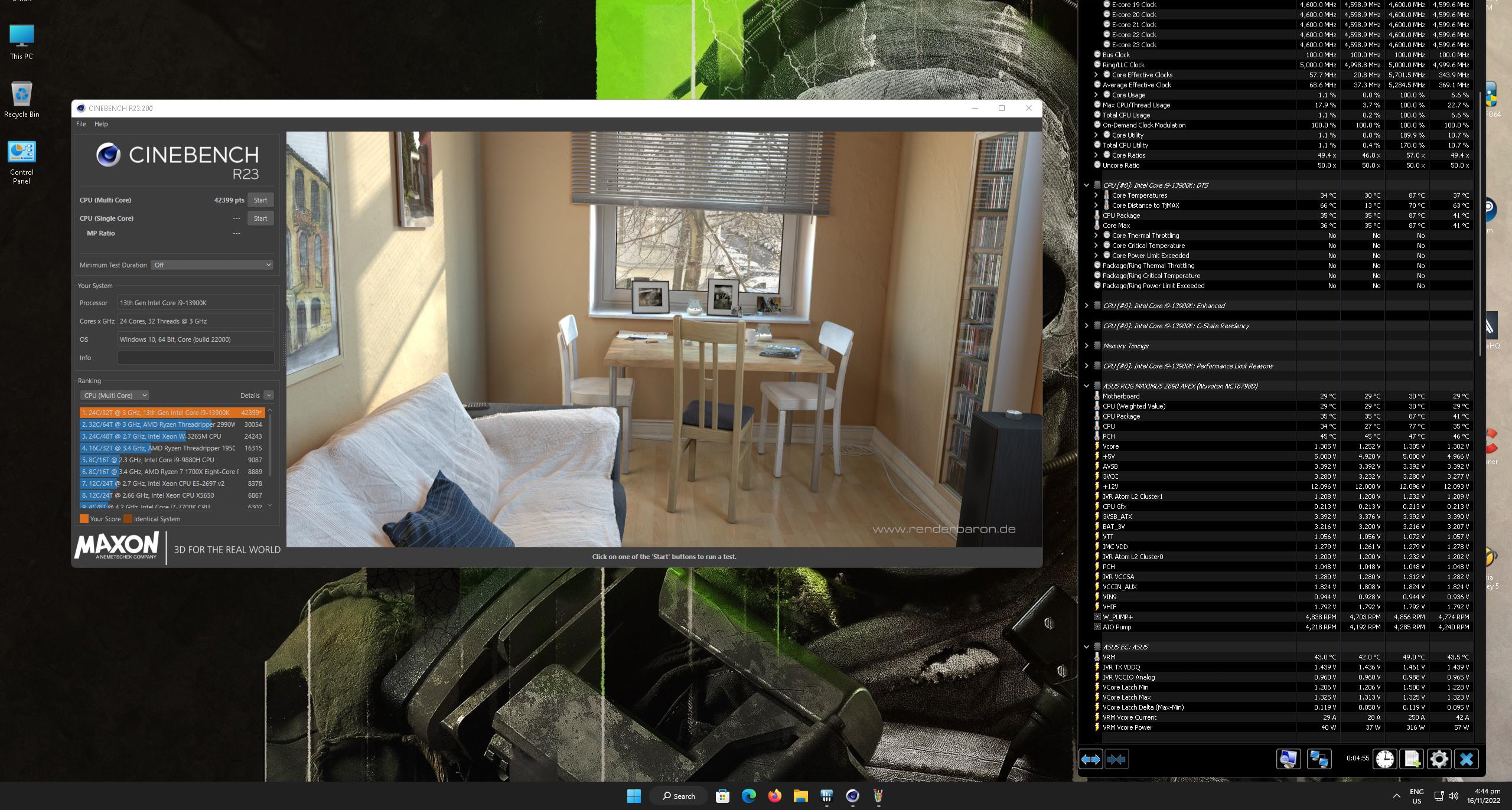Image resolution: width=1512 pixels, height=810 pixels.
Task: Click HWiNFO networked computers icon
Action: pos(1319,759)
